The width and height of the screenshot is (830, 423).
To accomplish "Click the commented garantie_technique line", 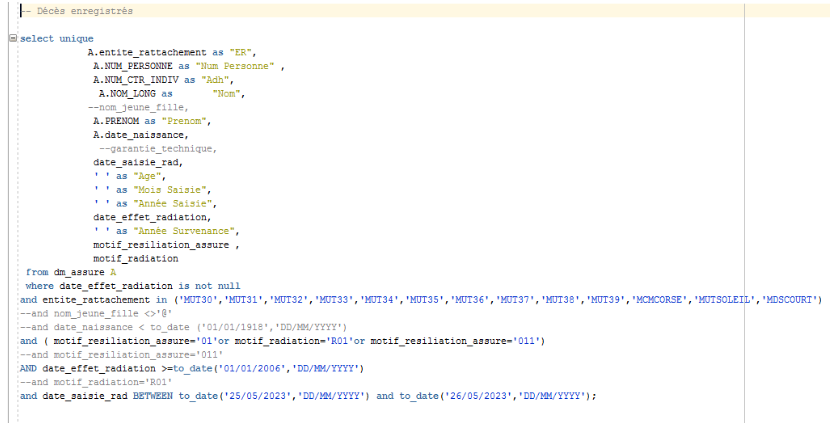I will click(x=158, y=149).
